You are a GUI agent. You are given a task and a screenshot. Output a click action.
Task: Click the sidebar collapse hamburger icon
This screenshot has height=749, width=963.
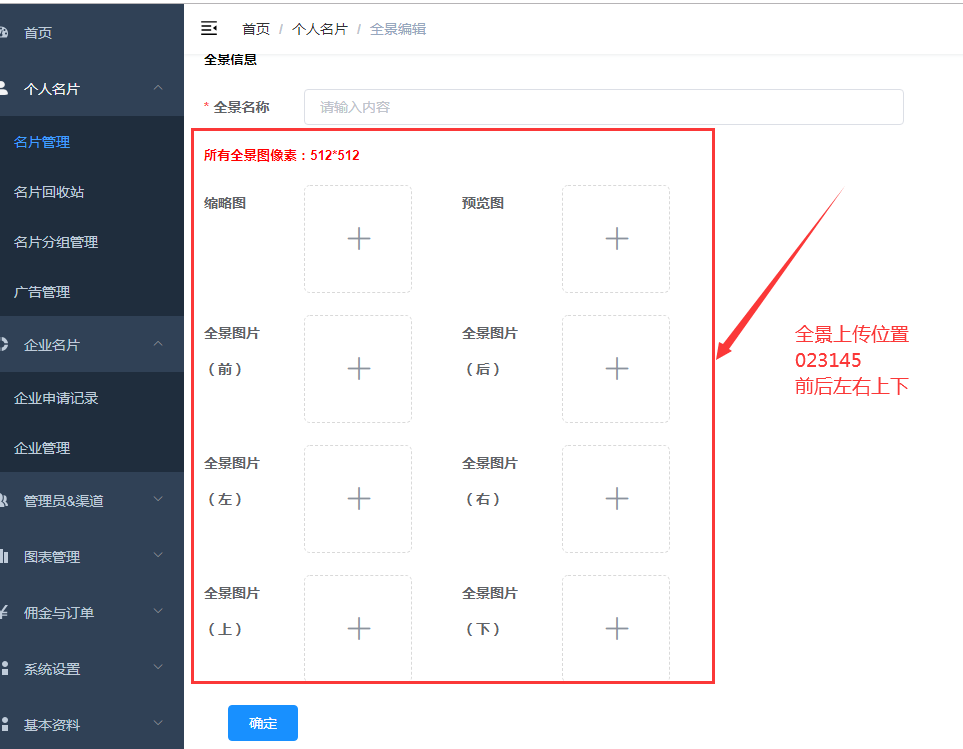pos(209,28)
